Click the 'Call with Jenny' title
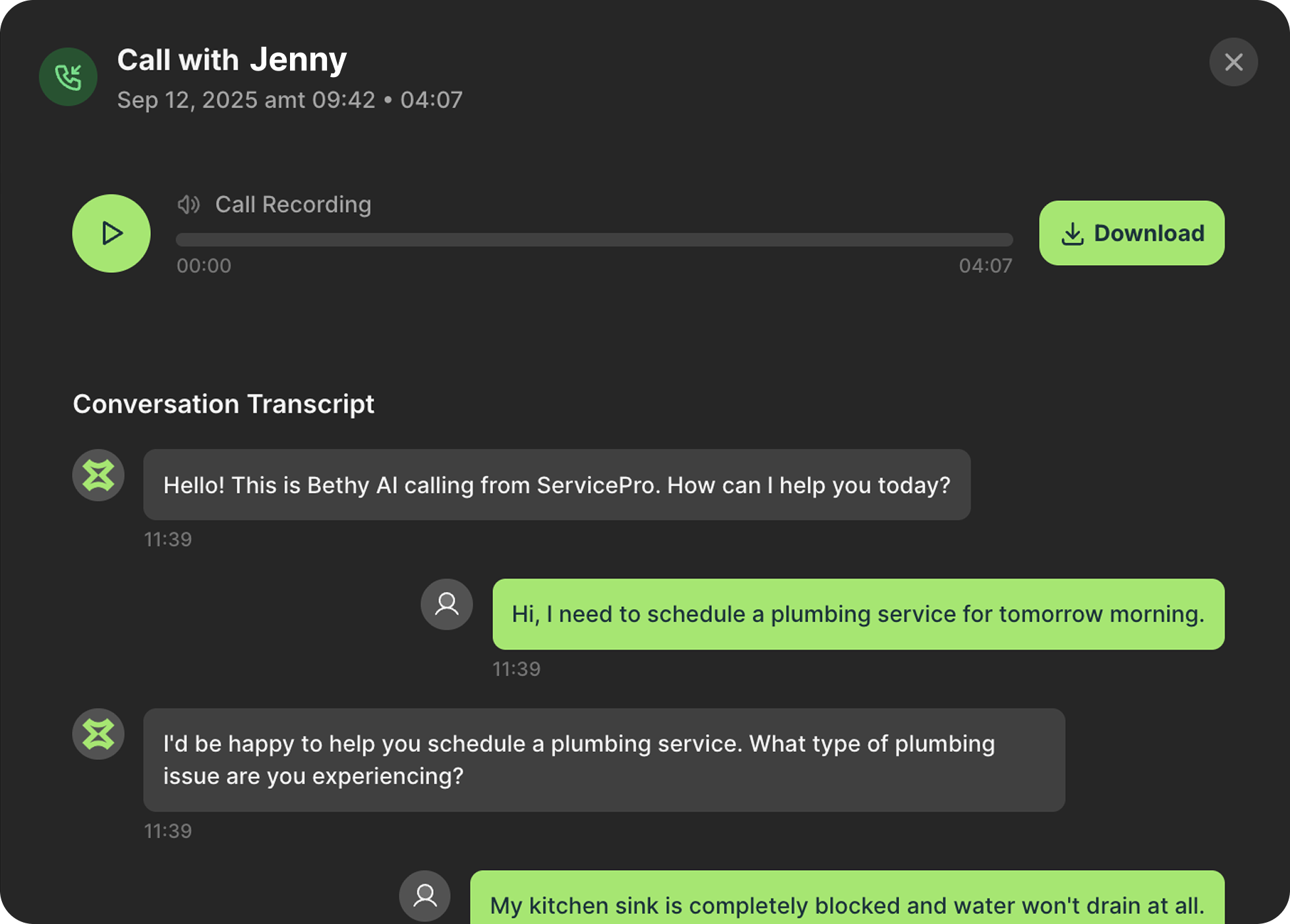This screenshot has height=924, width=1290. (231, 60)
